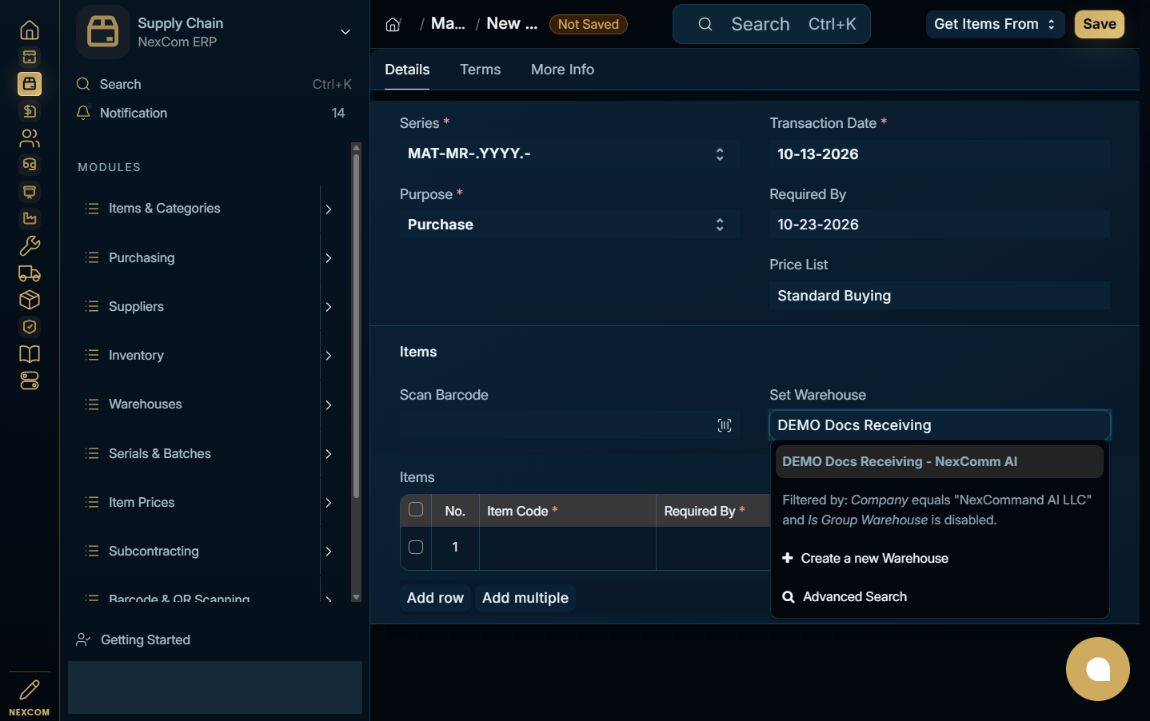Open the Supply Chain workspace switcher chevron
This screenshot has height=721, width=1150.
(345, 32)
